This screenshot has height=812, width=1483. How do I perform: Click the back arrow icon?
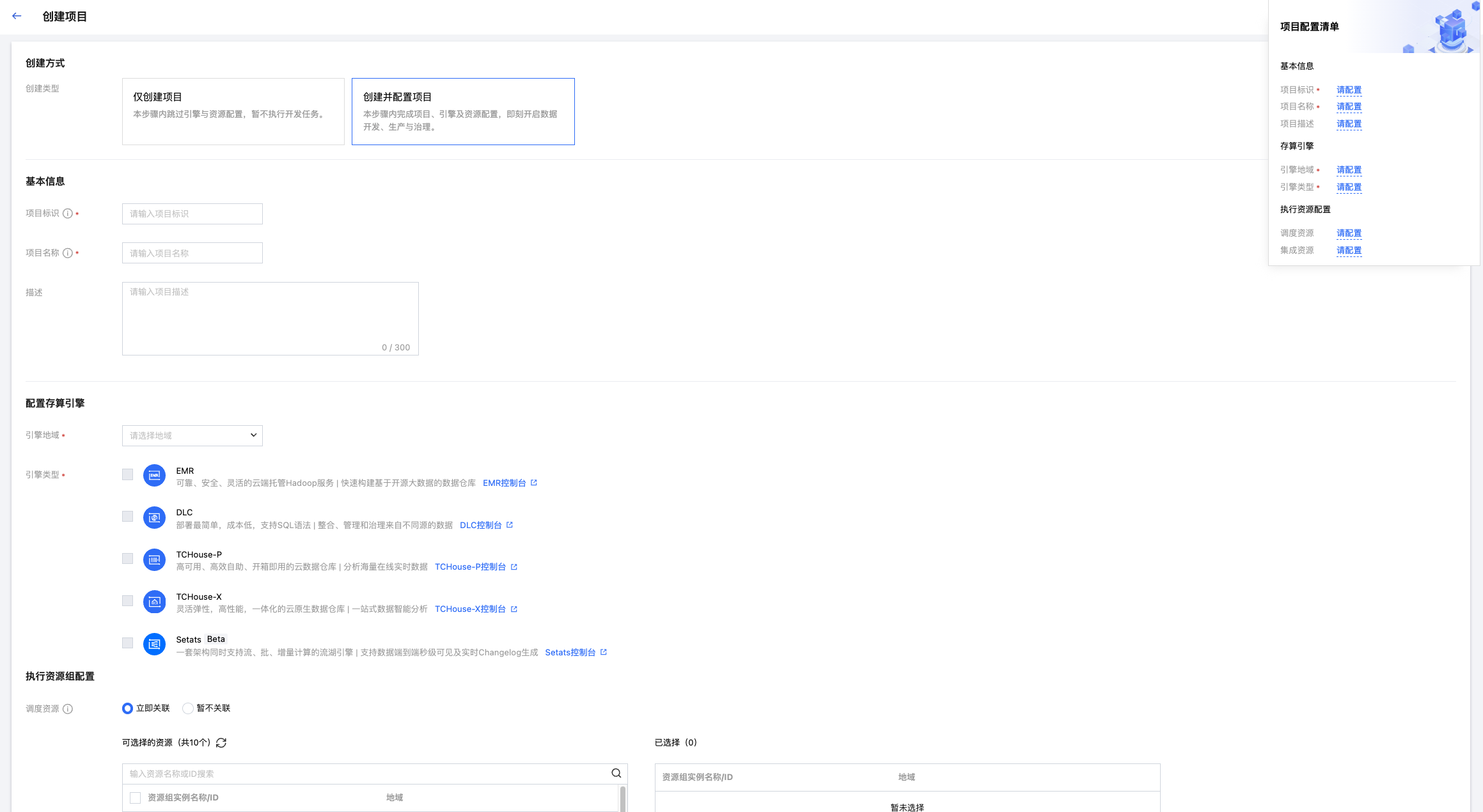(17, 16)
